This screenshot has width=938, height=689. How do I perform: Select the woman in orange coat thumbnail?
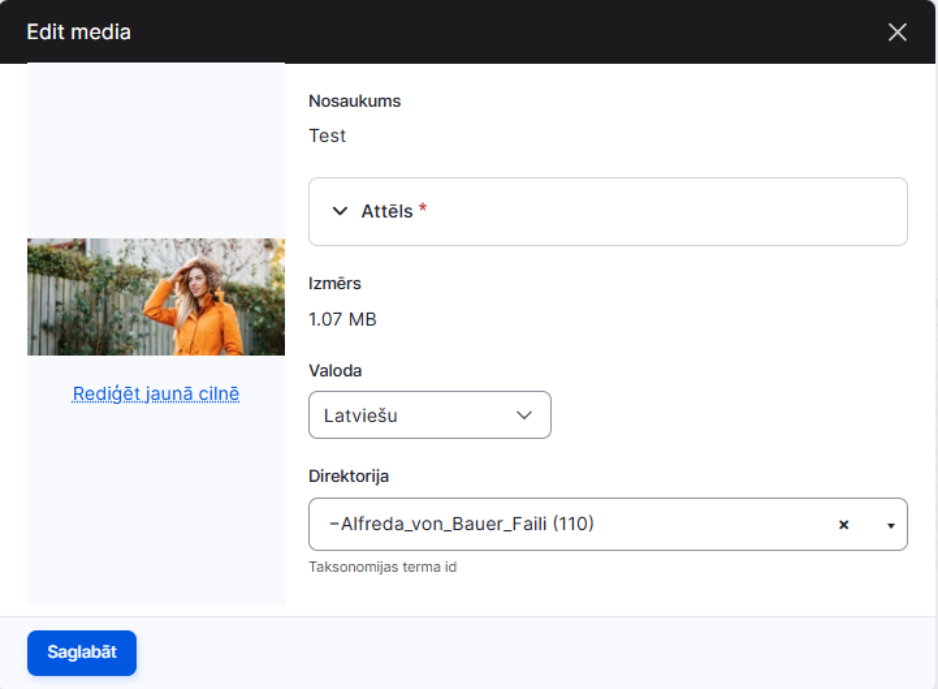[156, 297]
